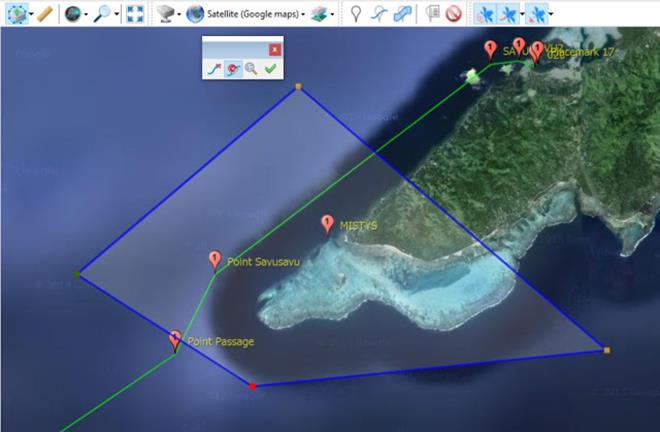The image size is (660, 432).
Task: Toggle the highlighted placemark-path mode button
Action: pos(232,69)
